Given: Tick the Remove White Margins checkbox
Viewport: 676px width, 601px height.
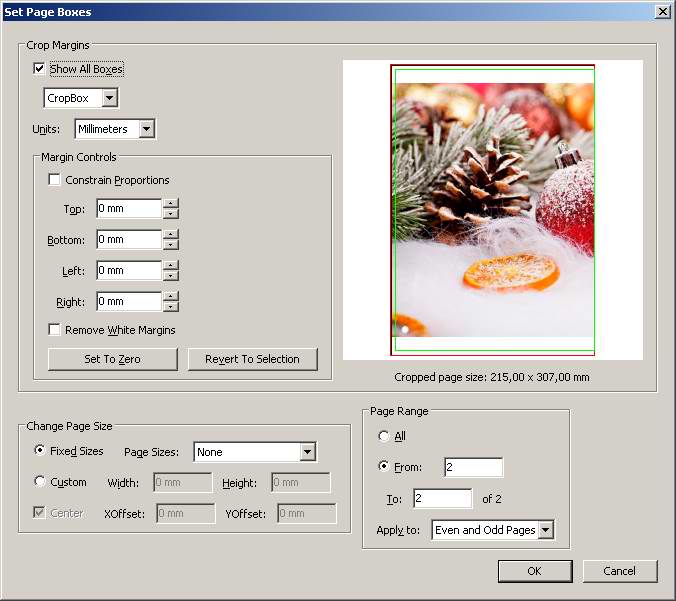Looking at the screenshot, I should (x=54, y=329).
